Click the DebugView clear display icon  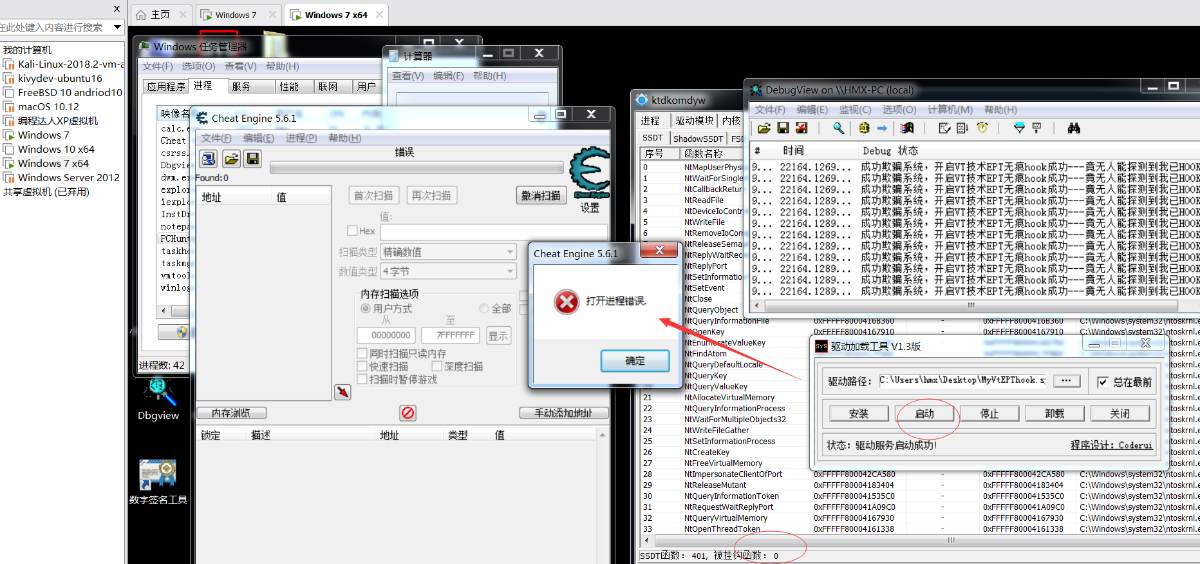[801, 128]
